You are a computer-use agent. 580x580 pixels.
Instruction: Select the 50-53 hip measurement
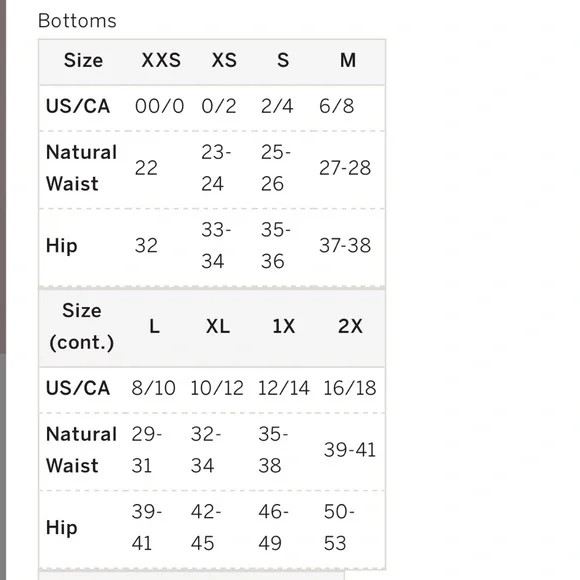[339, 527]
